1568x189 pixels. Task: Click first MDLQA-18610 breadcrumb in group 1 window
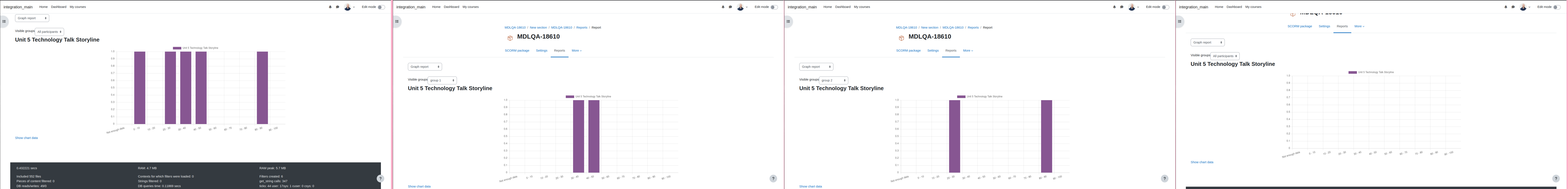point(515,27)
